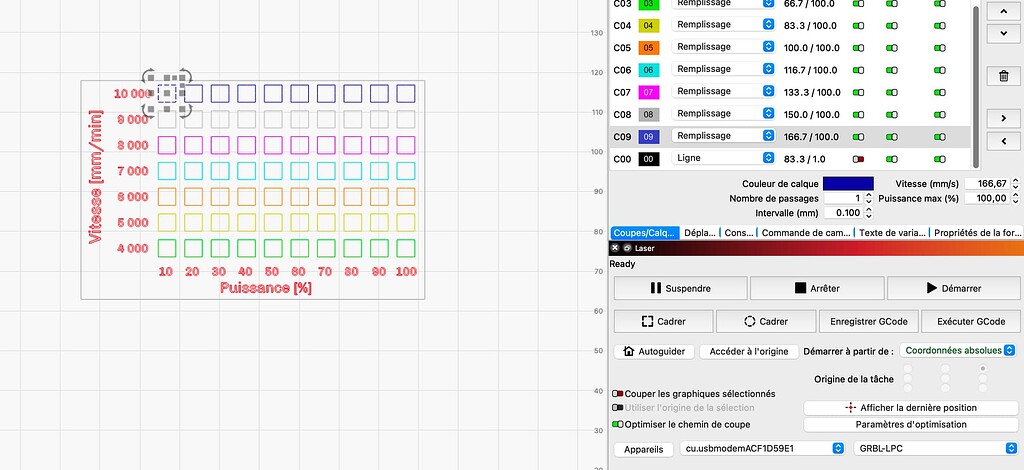Move layer up with the up-arrow button
The width and height of the screenshot is (1024, 470).
pyautogui.click(x=1003, y=10)
